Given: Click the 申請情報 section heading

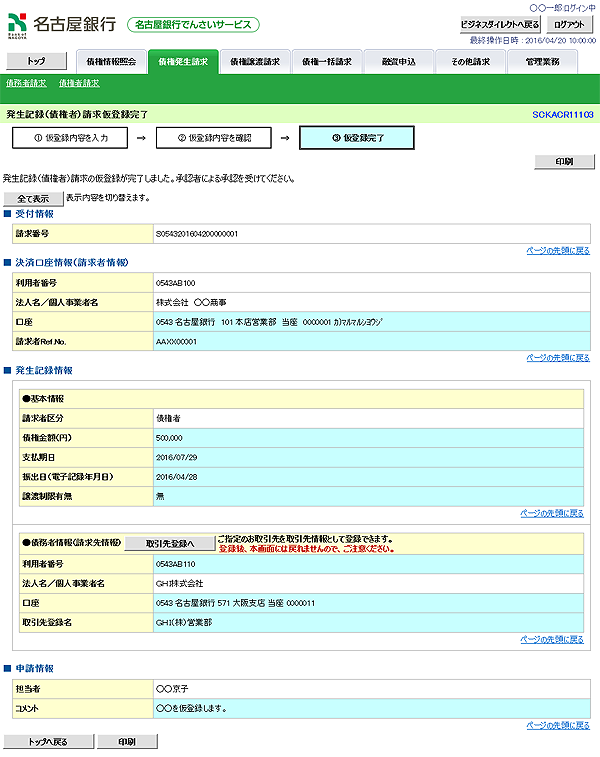Looking at the screenshot, I should [x=34, y=669].
